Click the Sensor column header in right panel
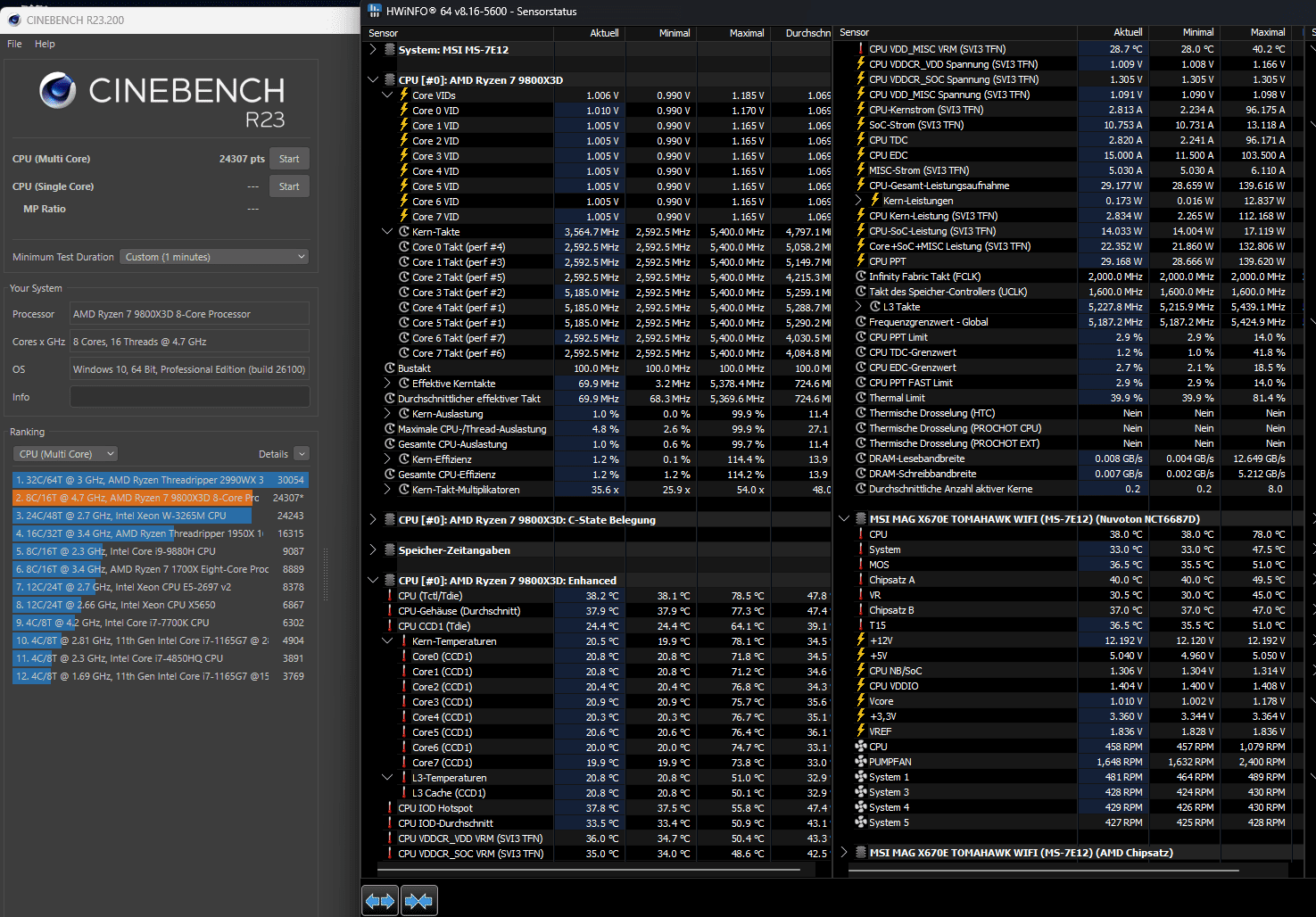Screen dimensions: 1316x917 point(956,32)
